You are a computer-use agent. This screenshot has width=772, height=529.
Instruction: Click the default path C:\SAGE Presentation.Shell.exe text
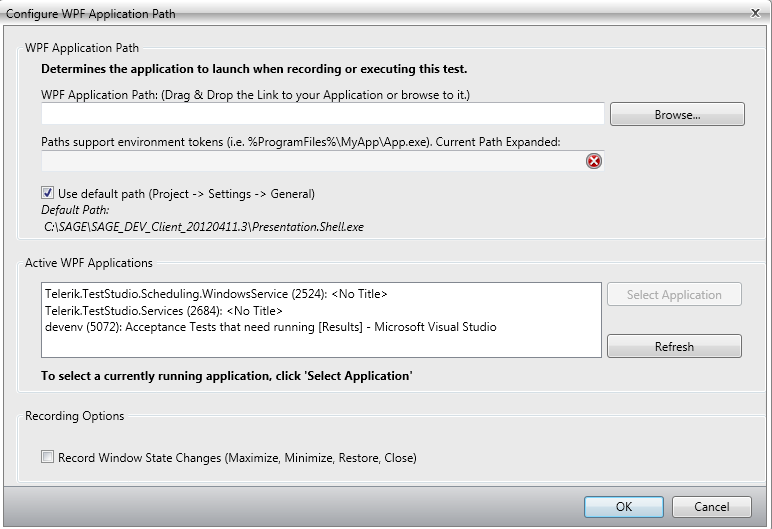point(204,227)
